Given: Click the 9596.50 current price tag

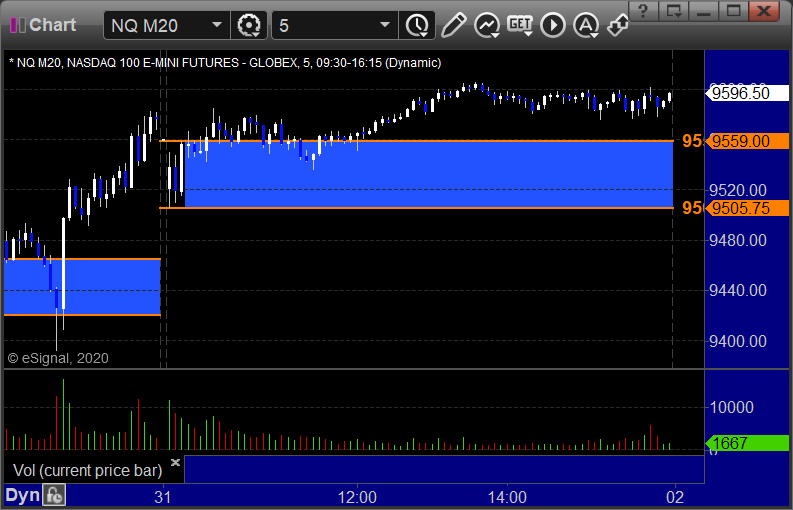Looking at the screenshot, I should click(x=747, y=93).
